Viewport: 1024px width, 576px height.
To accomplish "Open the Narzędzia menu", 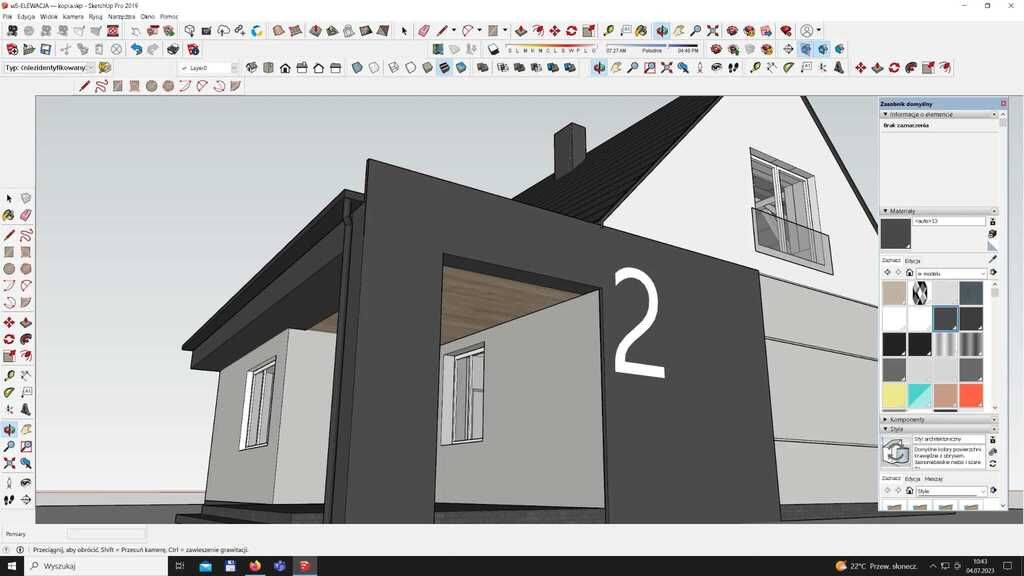I will pyautogui.click(x=121, y=17).
